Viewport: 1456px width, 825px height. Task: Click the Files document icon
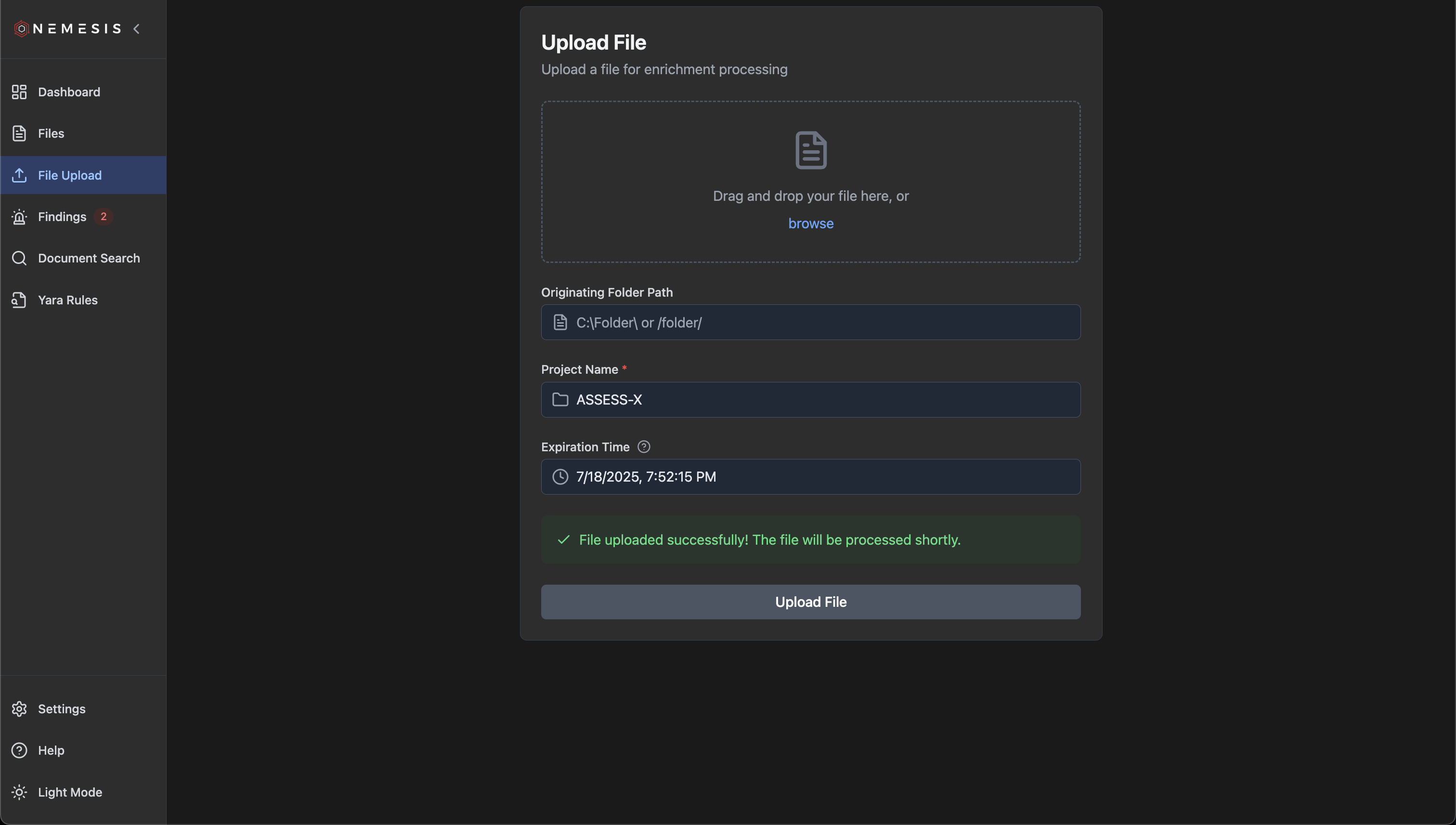(x=19, y=133)
